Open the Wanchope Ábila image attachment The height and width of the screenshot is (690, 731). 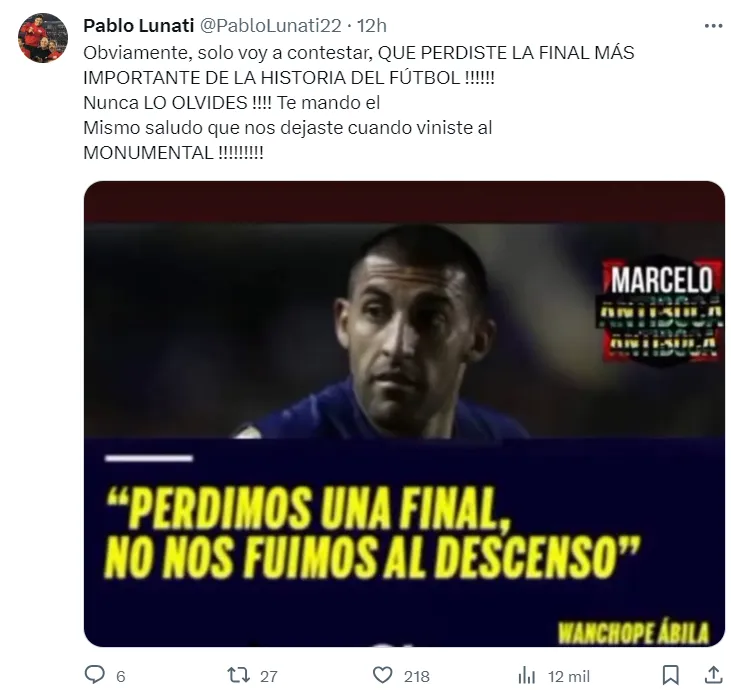coord(404,414)
